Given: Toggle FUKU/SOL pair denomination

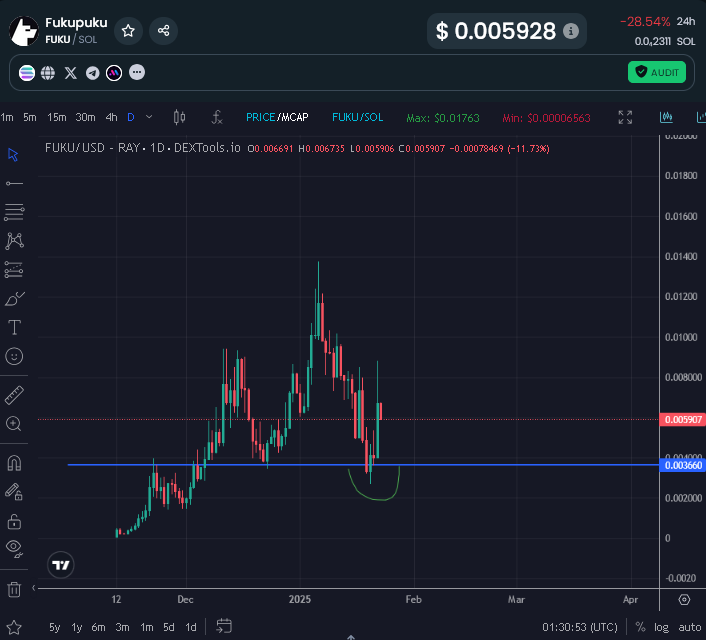Looking at the screenshot, I should point(358,118).
